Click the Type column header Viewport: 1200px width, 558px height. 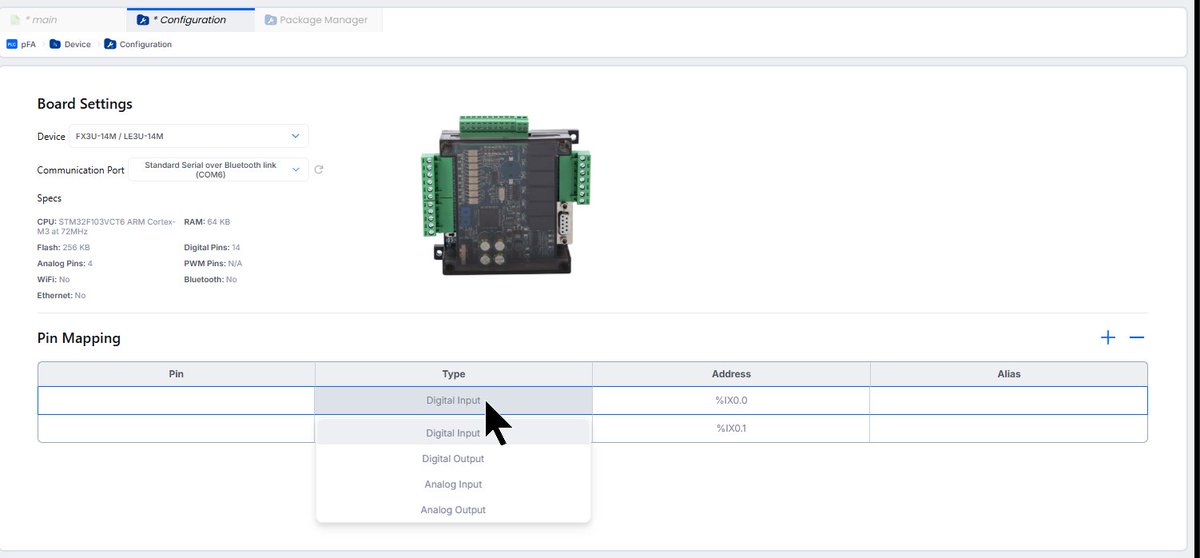(454, 374)
